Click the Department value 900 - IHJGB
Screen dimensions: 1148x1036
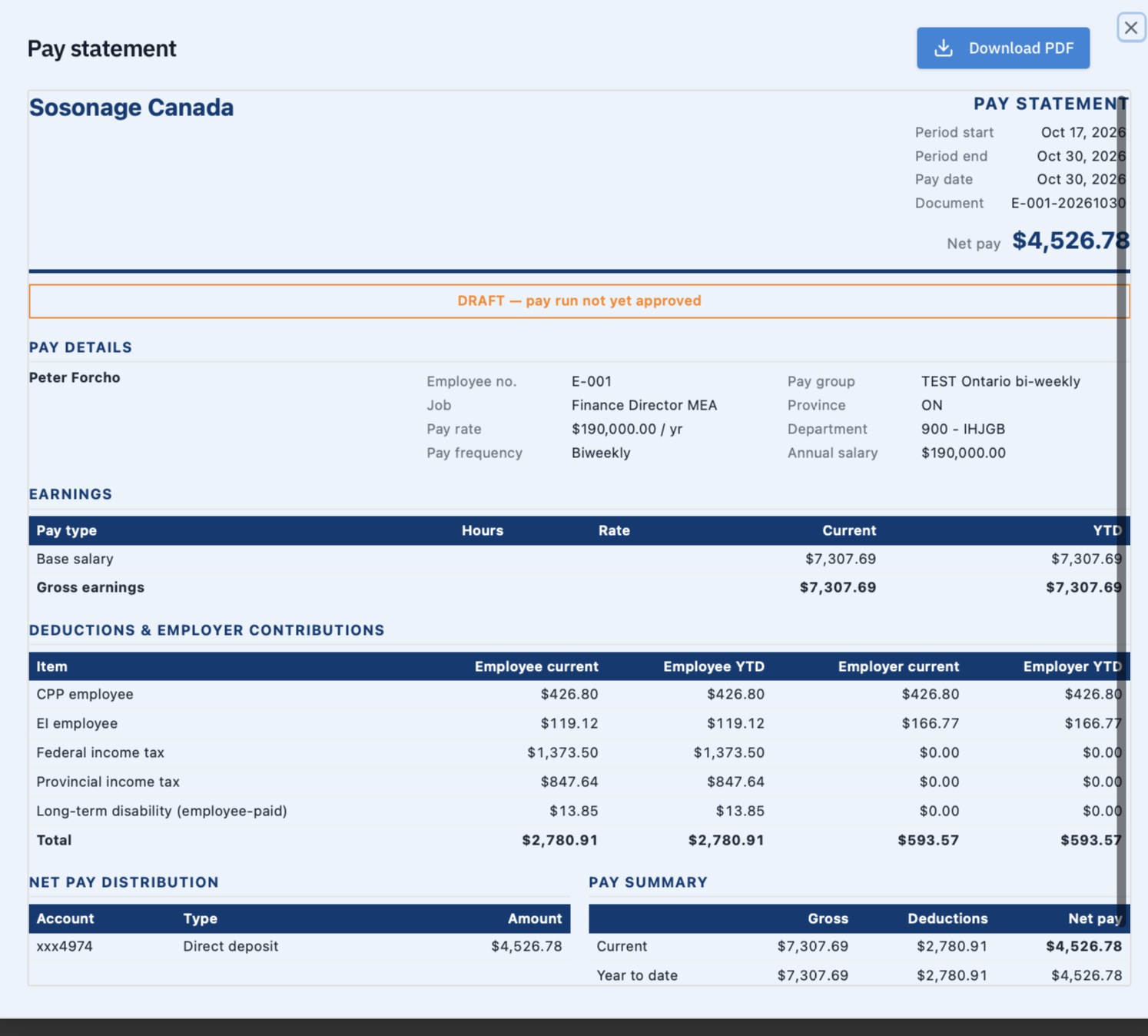[x=963, y=429]
